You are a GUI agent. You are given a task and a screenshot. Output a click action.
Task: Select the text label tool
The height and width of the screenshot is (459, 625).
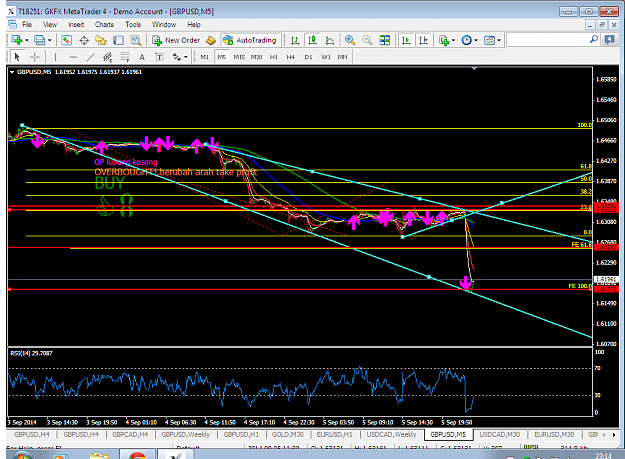[159, 57]
